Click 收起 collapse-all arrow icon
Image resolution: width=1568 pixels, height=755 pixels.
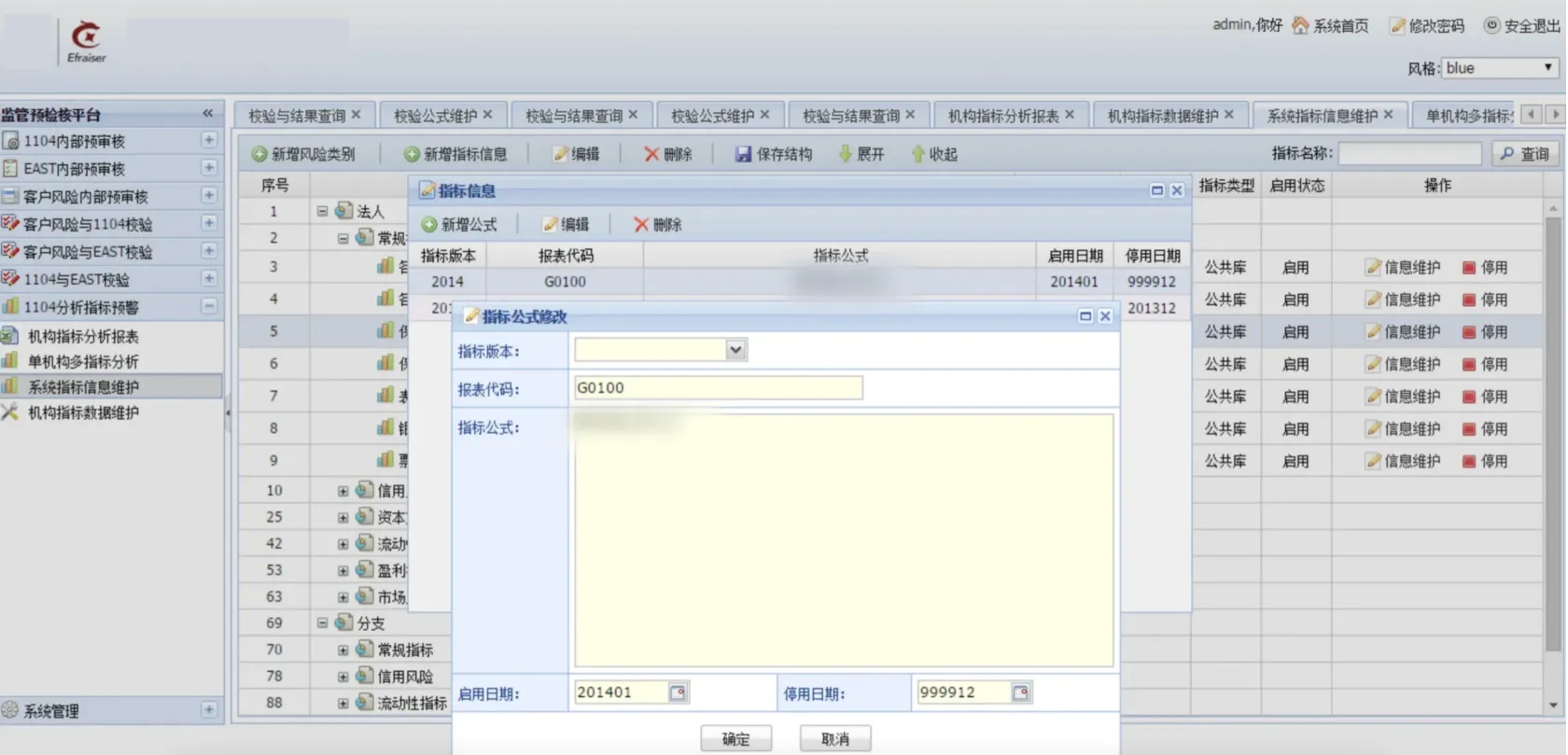pyautogui.click(x=917, y=154)
